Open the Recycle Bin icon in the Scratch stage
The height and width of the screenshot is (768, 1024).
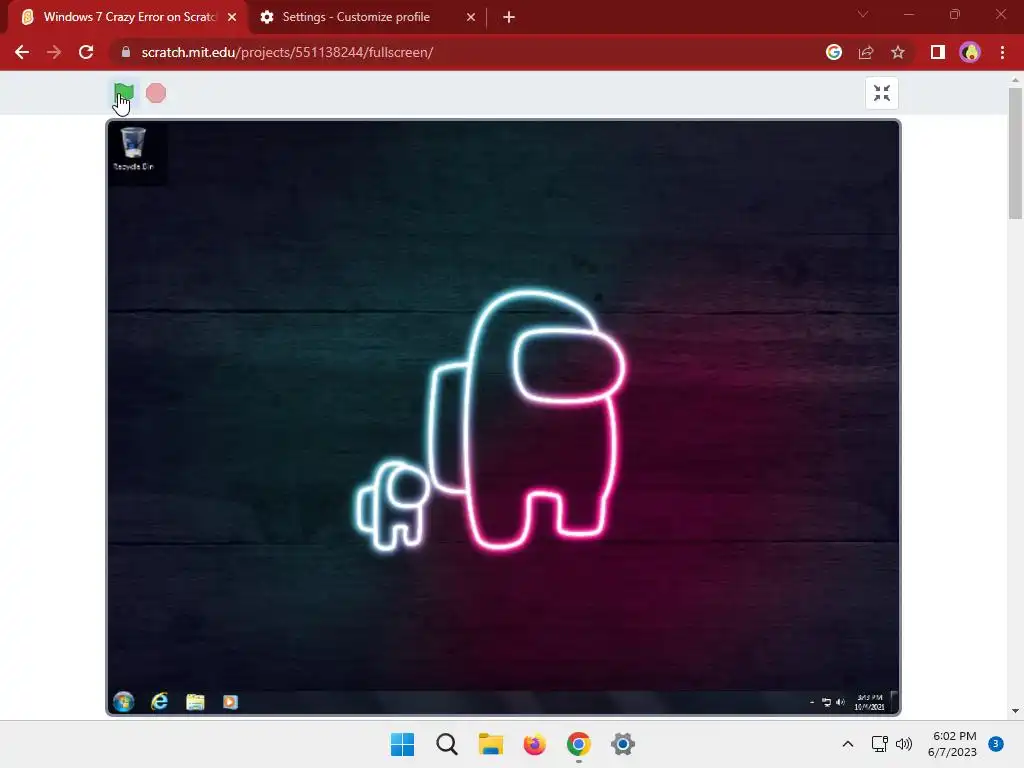133,149
